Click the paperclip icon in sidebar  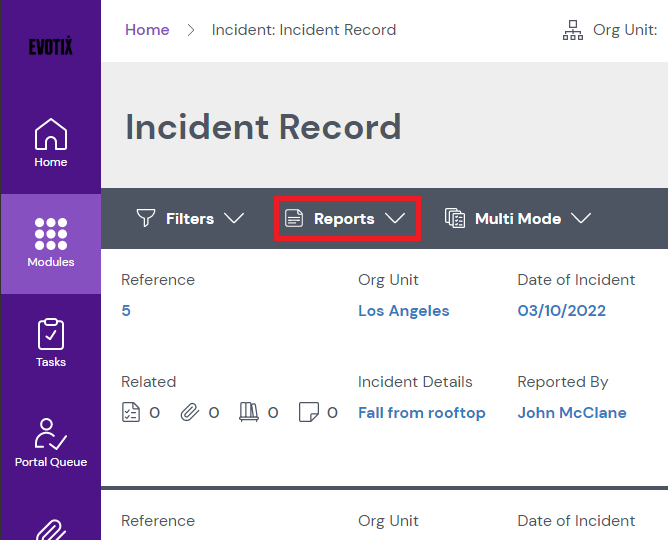click(51, 527)
